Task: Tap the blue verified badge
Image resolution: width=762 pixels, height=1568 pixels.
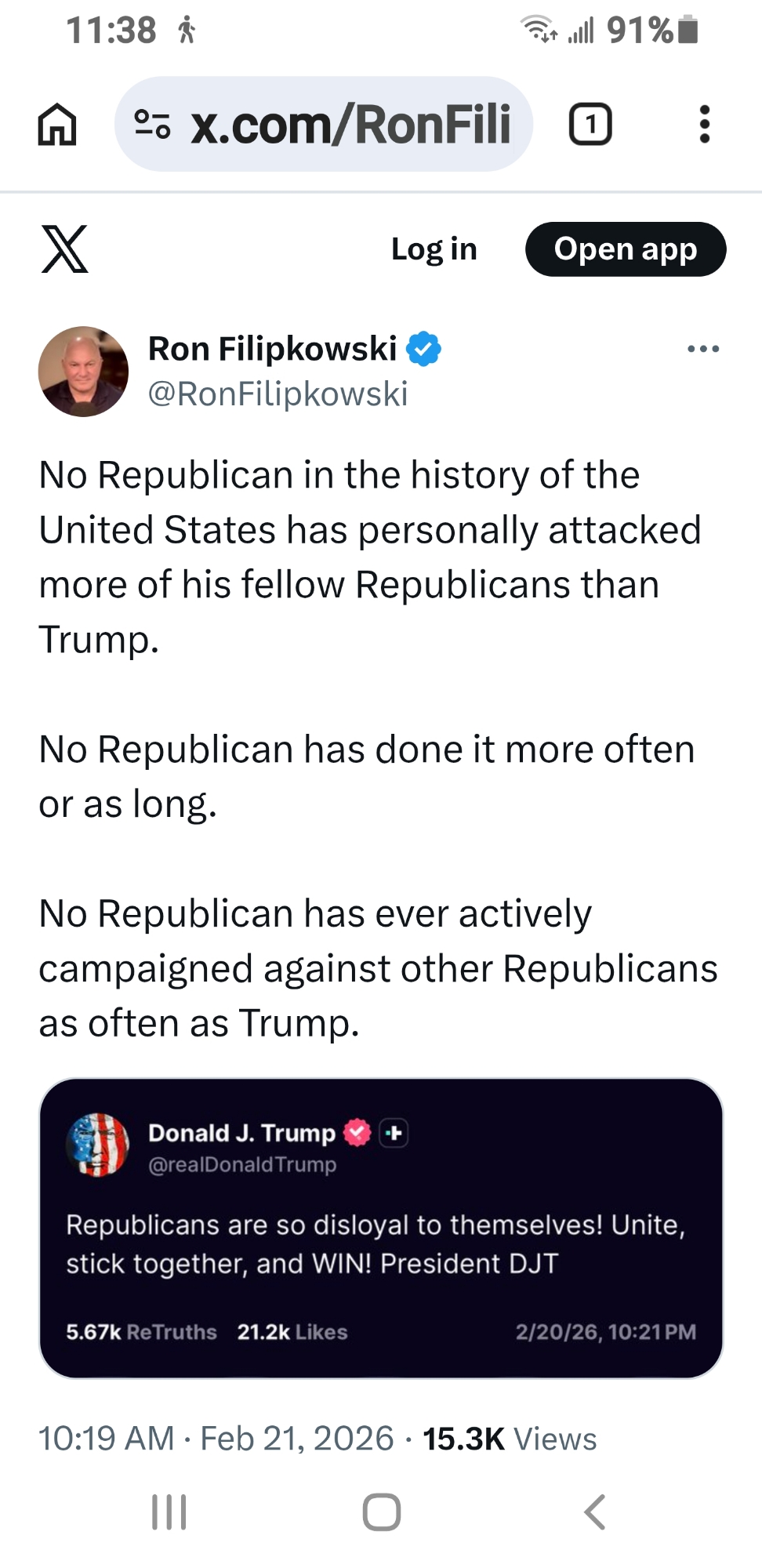Action: click(424, 349)
